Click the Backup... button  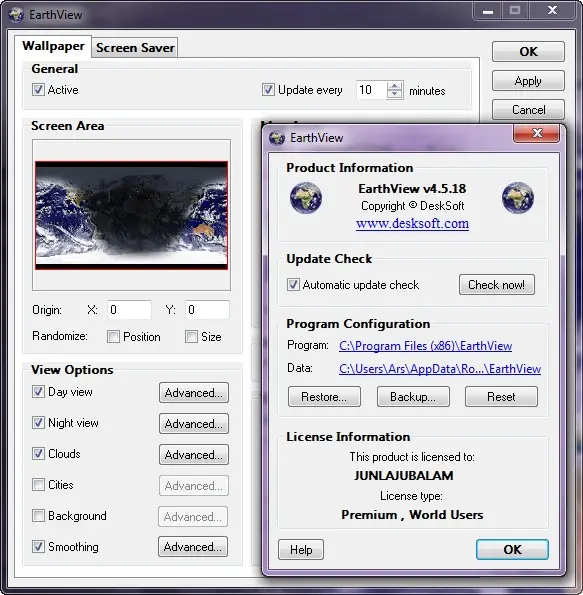click(413, 397)
